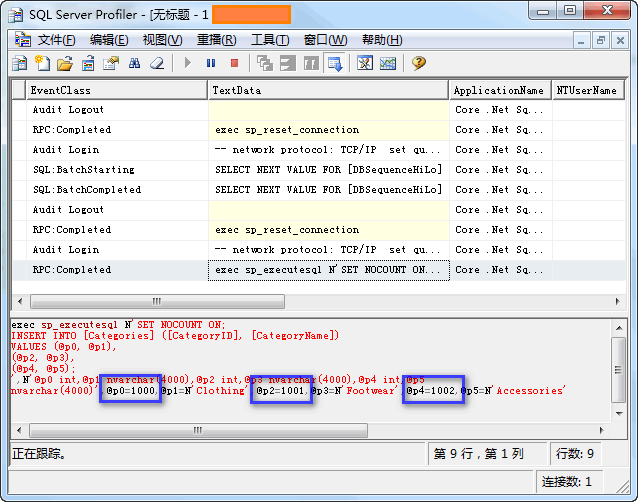
Task: Click the '连接数: 1' status entry
Action: pyautogui.click(x=566, y=482)
